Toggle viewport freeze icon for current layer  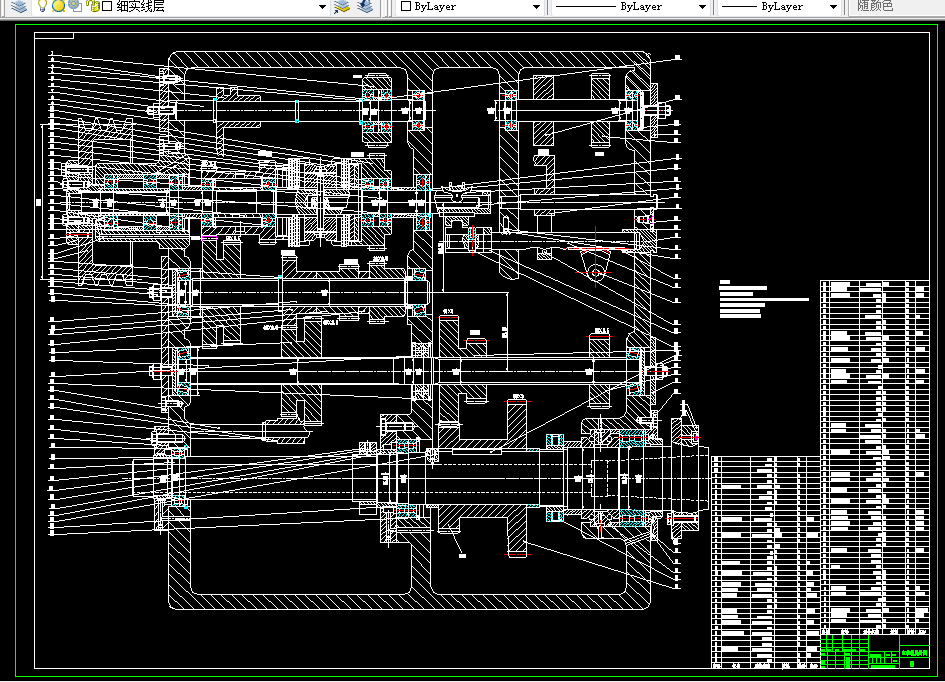point(75,6)
